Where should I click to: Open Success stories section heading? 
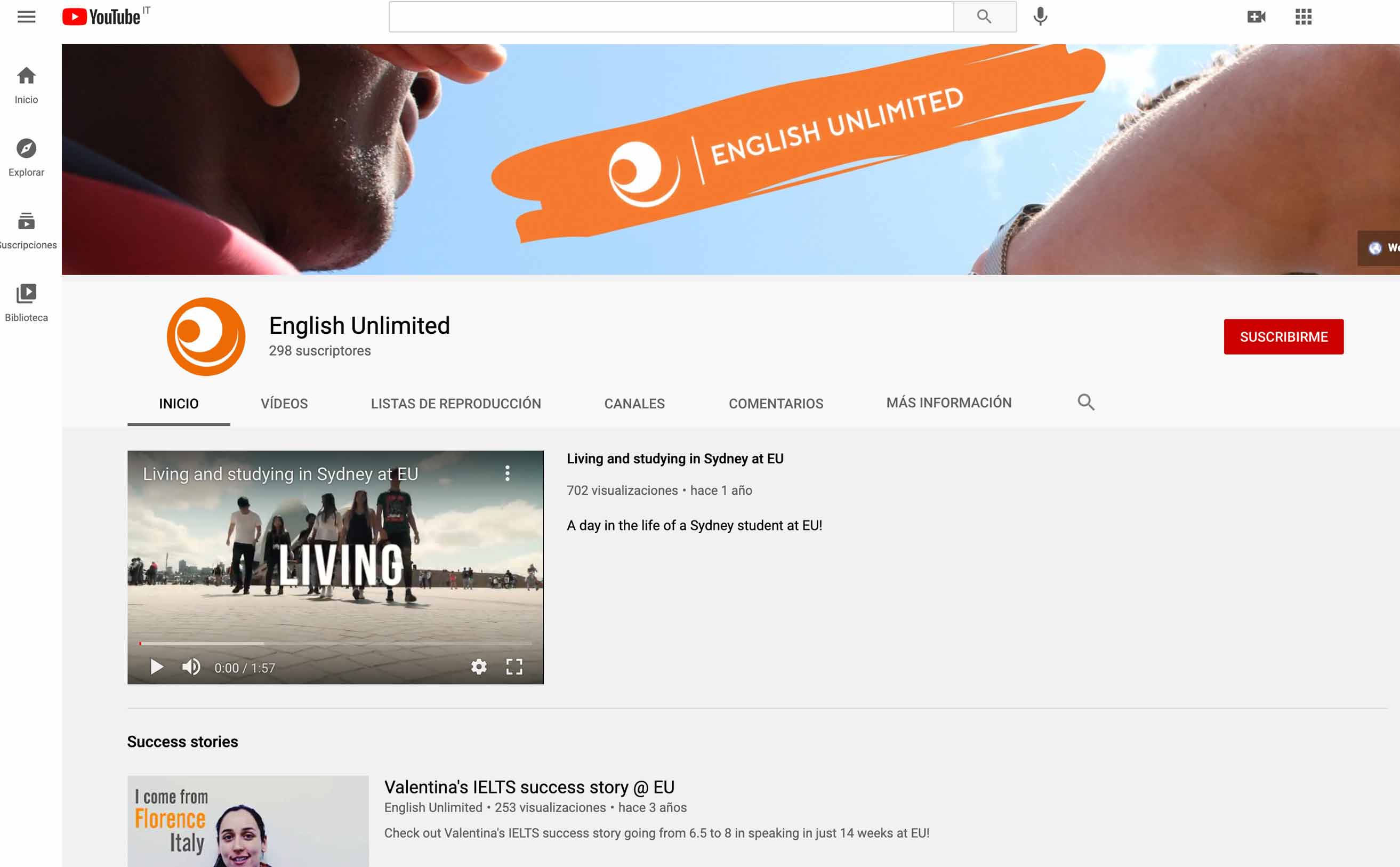(x=182, y=742)
